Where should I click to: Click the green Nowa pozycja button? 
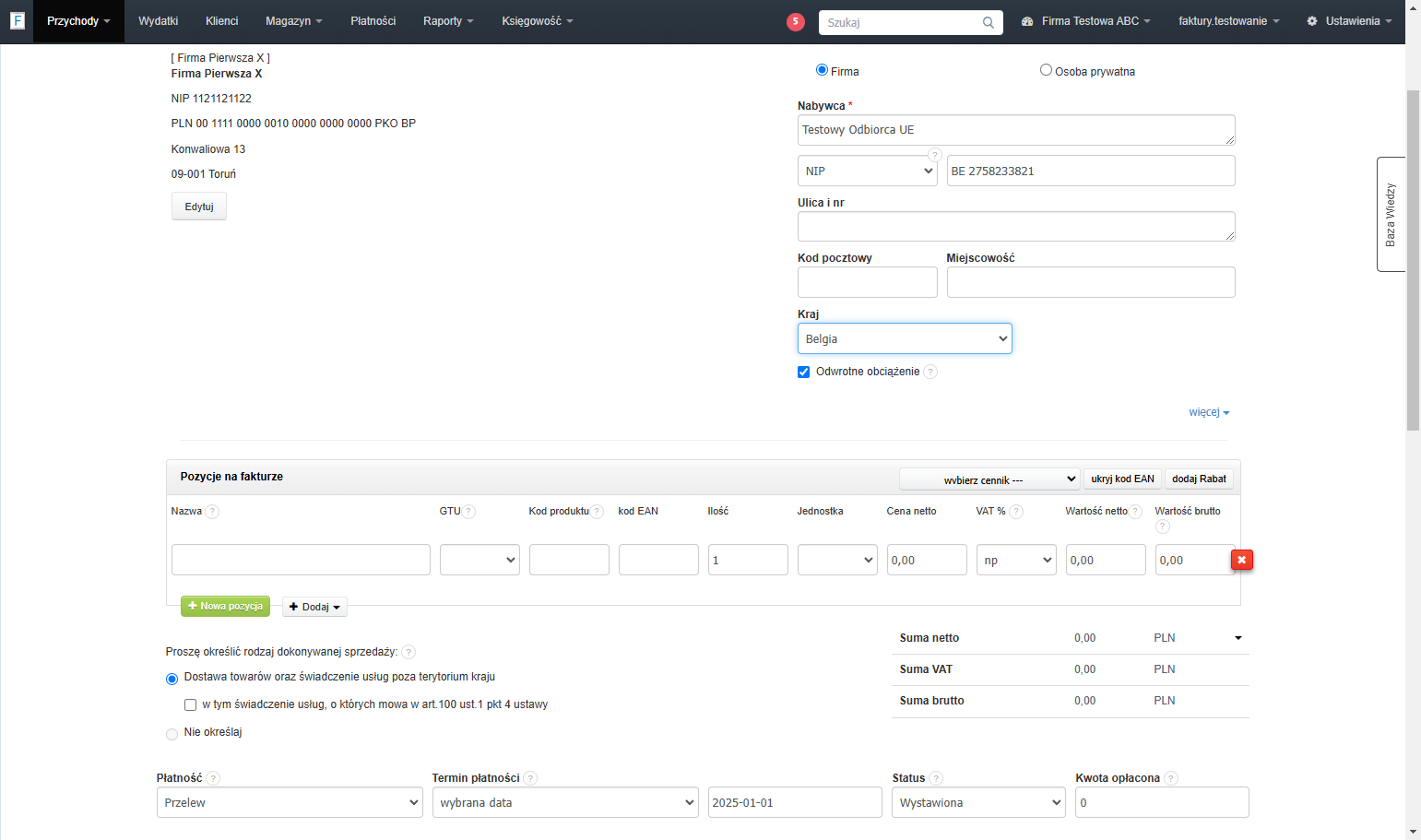click(x=225, y=606)
